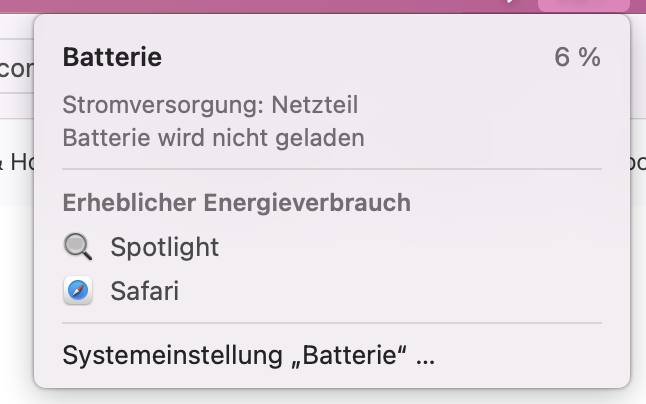
Task: Select the Safari label in energy list
Action: click(x=144, y=292)
